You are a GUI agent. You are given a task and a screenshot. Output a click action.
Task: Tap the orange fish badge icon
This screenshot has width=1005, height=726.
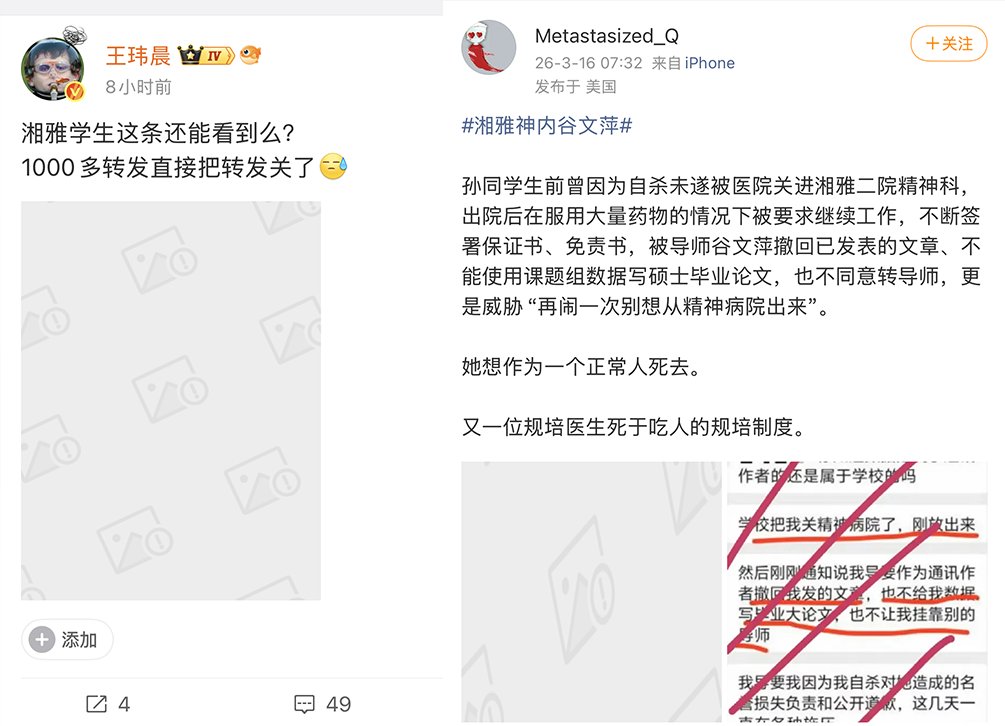coord(250,56)
